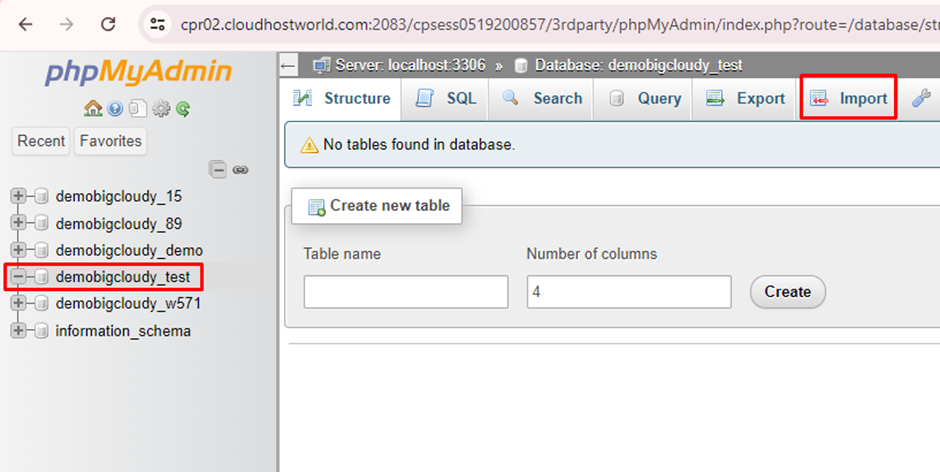
Task: Open navigation panel settings gear icon
Action: [x=161, y=109]
